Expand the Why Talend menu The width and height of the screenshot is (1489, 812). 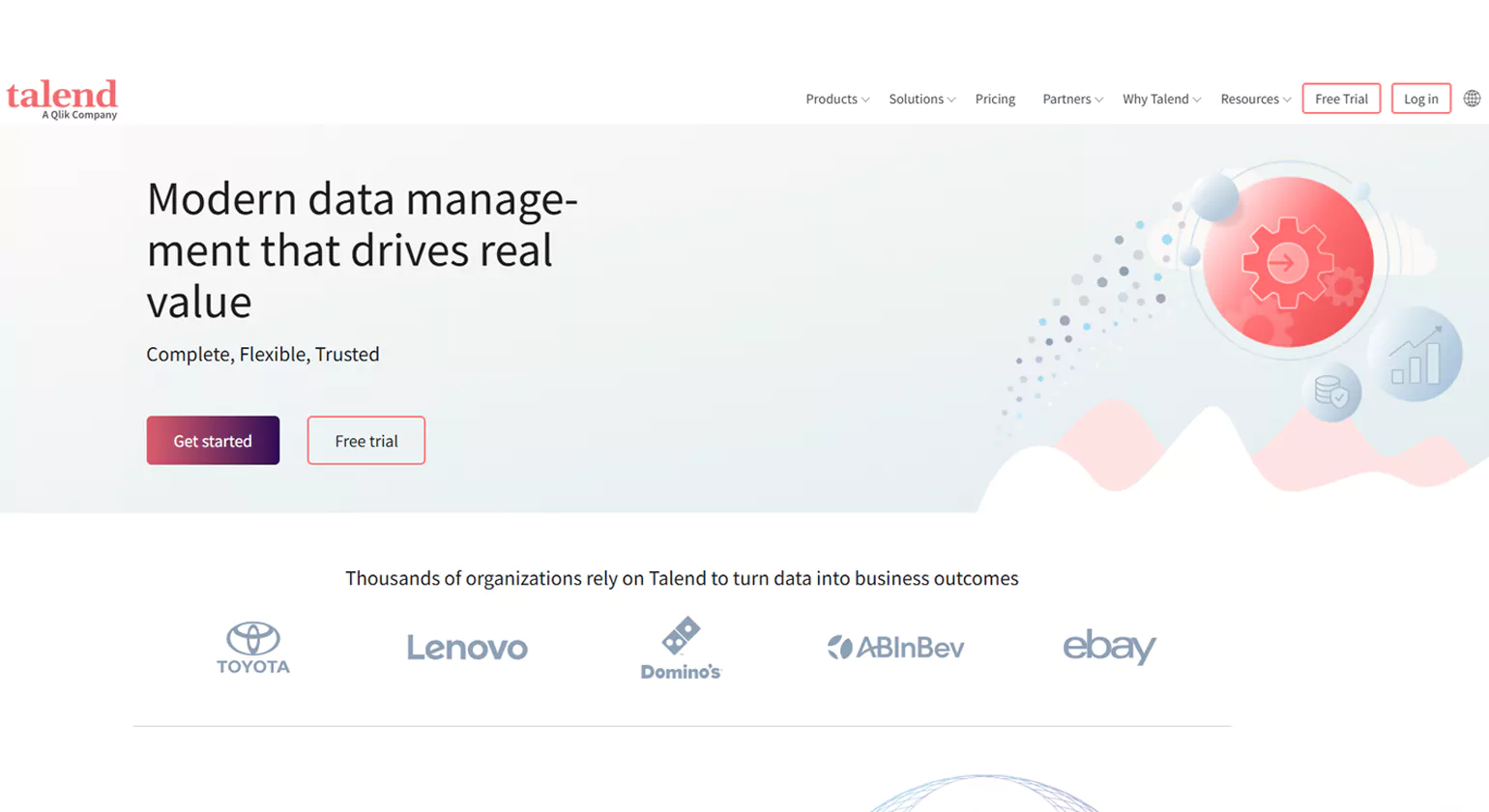tap(1161, 99)
